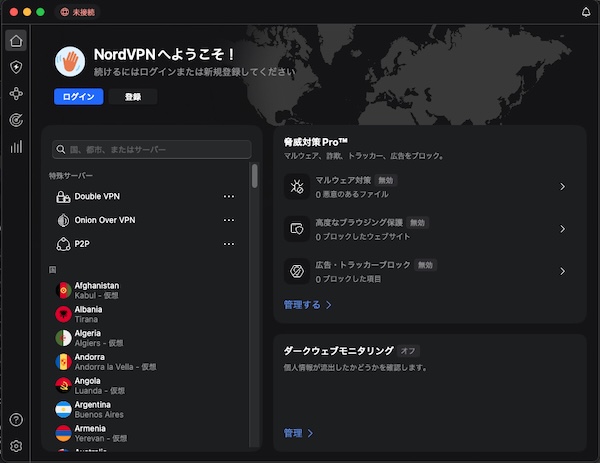Open the Home icon in sidebar
Screen dimensions: 600x463
coord(16,41)
